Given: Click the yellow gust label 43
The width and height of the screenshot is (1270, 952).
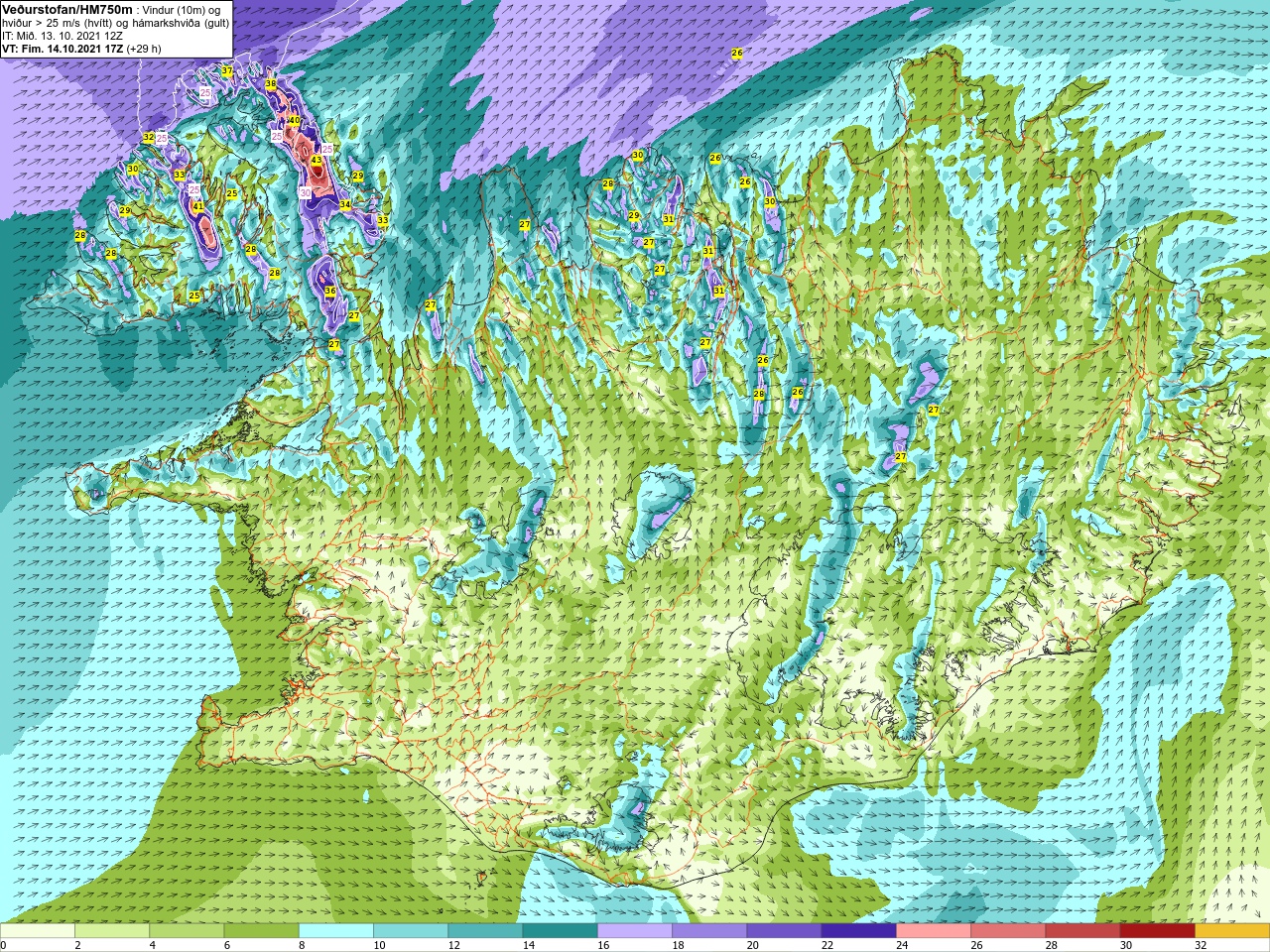Looking at the screenshot, I should point(317,160).
